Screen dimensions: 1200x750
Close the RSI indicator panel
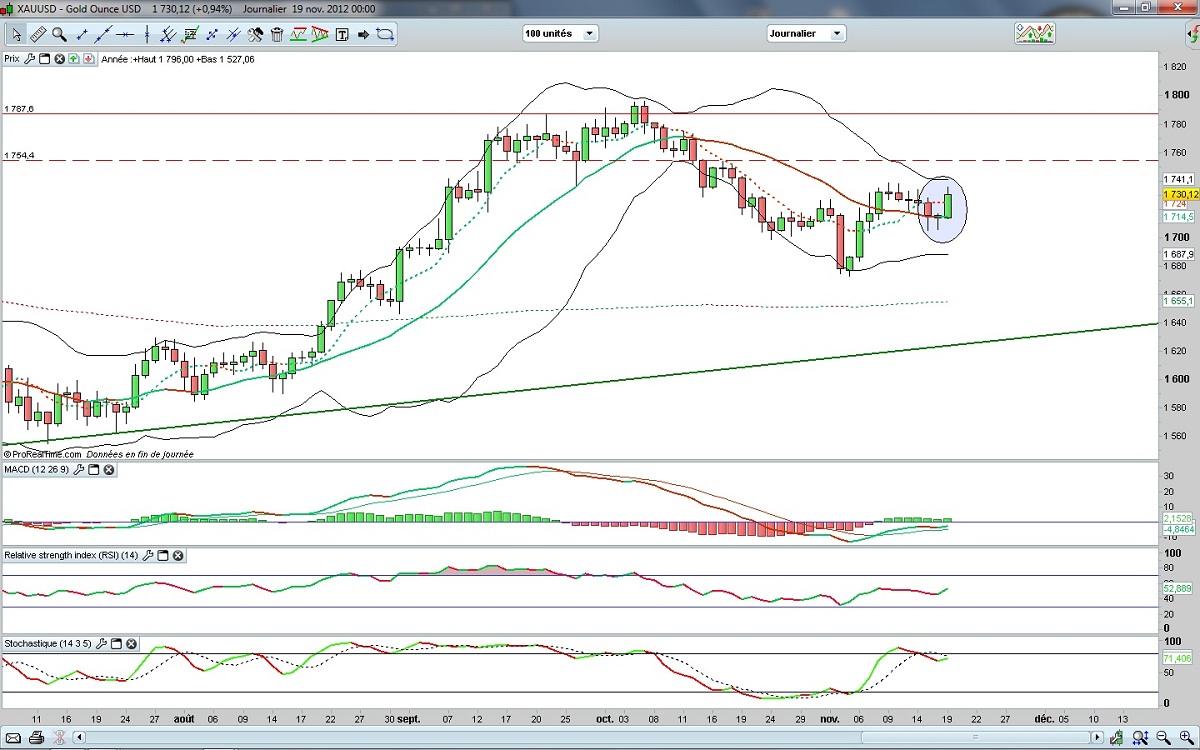pyautogui.click(x=178, y=555)
